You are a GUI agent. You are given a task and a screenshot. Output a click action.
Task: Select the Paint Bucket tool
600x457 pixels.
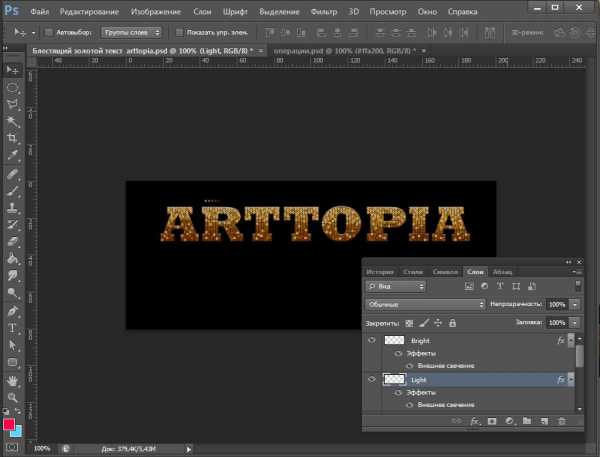pyautogui.click(x=12, y=259)
